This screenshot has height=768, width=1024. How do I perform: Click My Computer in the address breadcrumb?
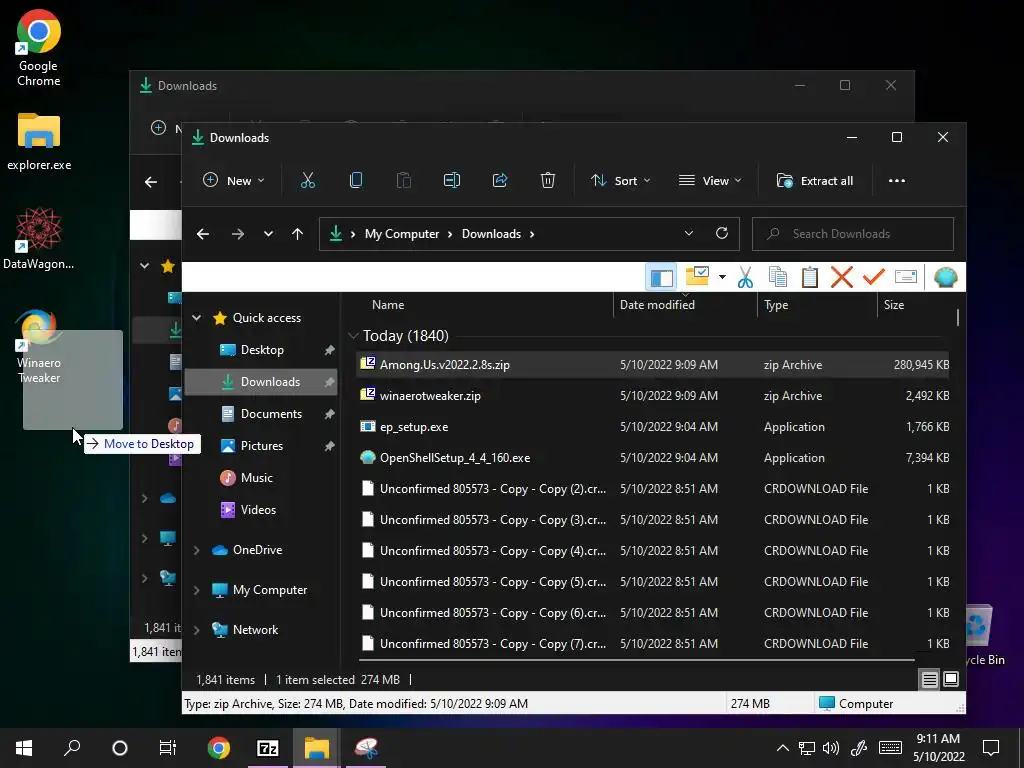tap(402, 234)
